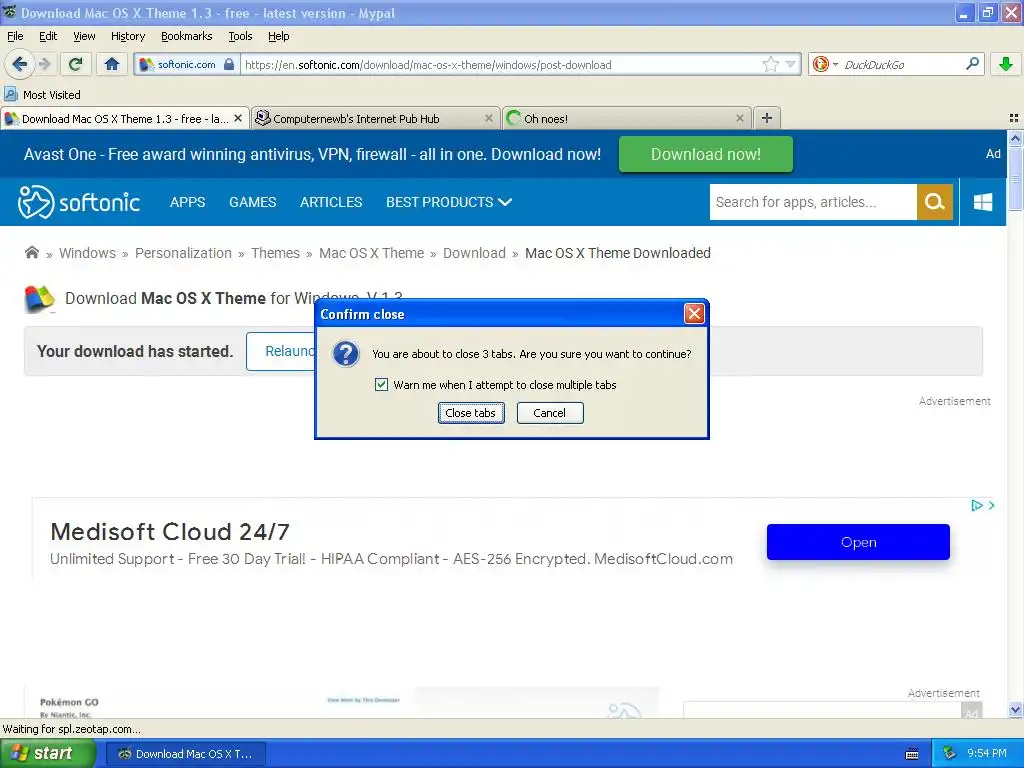The height and width of the screenshot is (768, 1024).
Task: Click the blue Open ad button
Action: (x=858, y=542)
